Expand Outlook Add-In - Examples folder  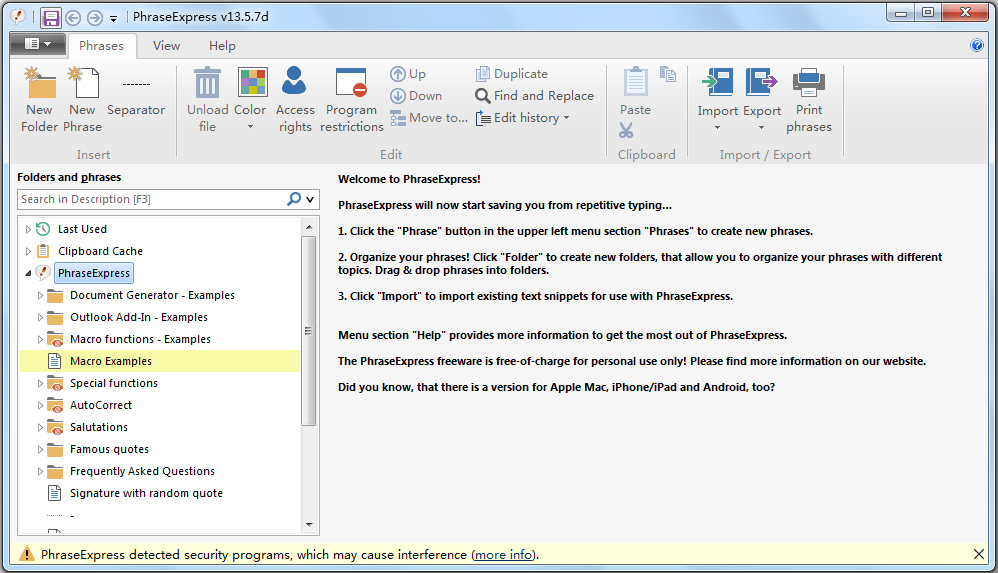40,317
